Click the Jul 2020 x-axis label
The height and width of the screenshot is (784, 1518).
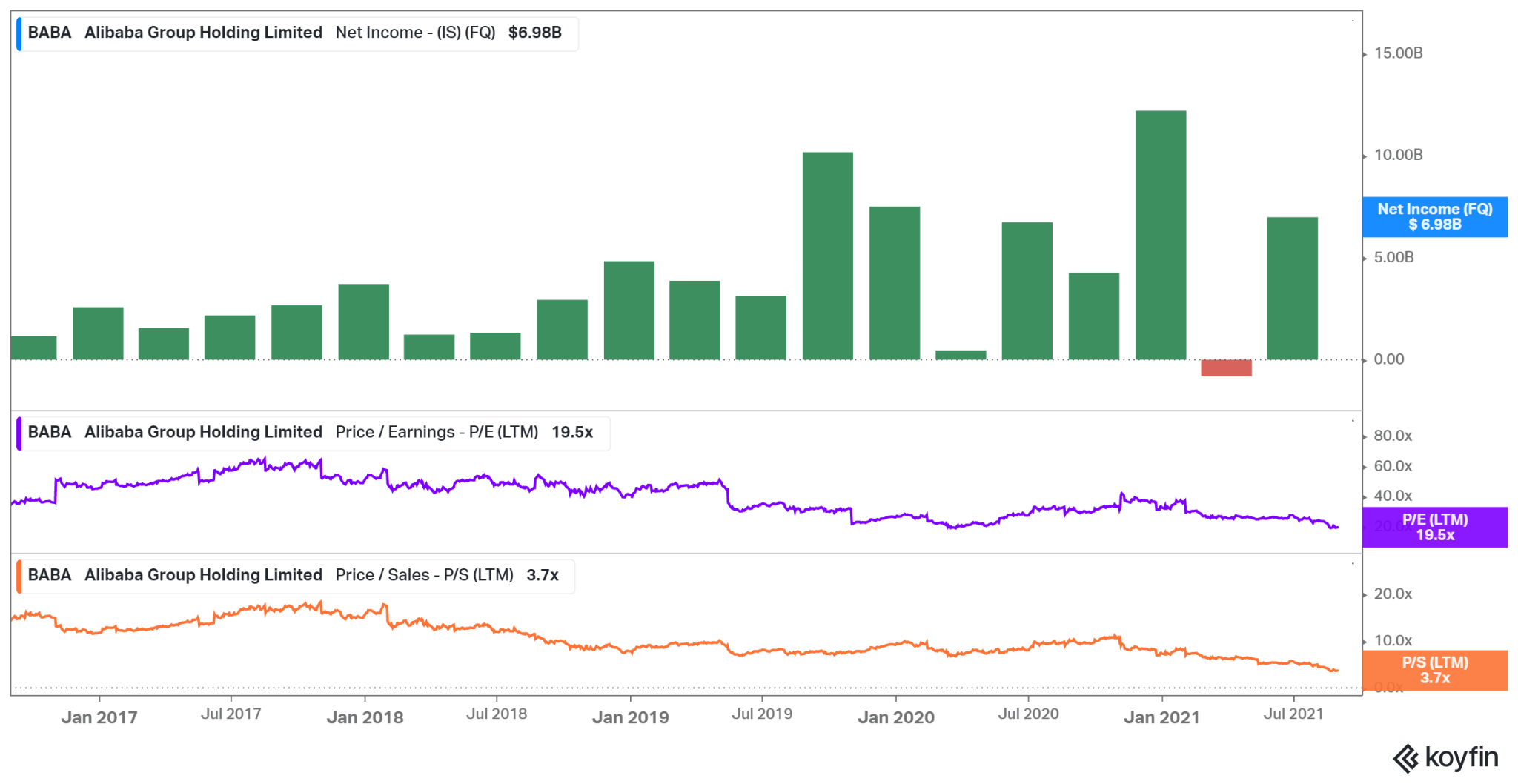click(x=1028, y=714)
